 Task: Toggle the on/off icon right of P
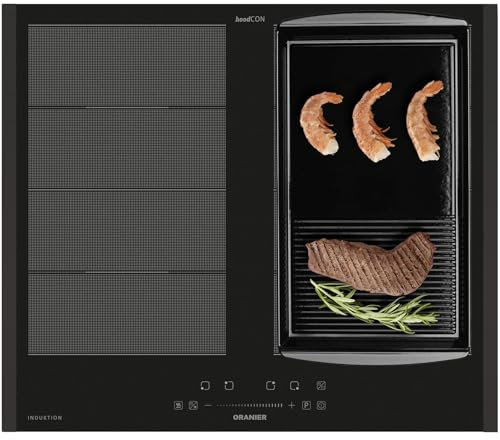point(321,405)
